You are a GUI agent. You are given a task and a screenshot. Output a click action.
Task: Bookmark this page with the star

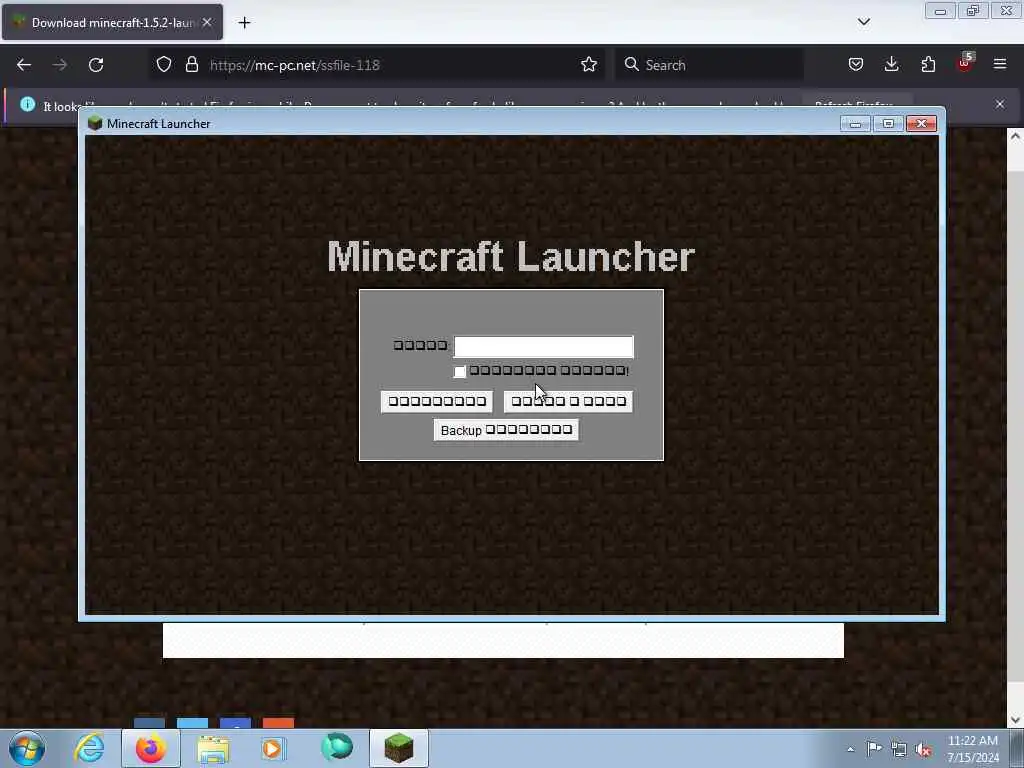(588, 64)
